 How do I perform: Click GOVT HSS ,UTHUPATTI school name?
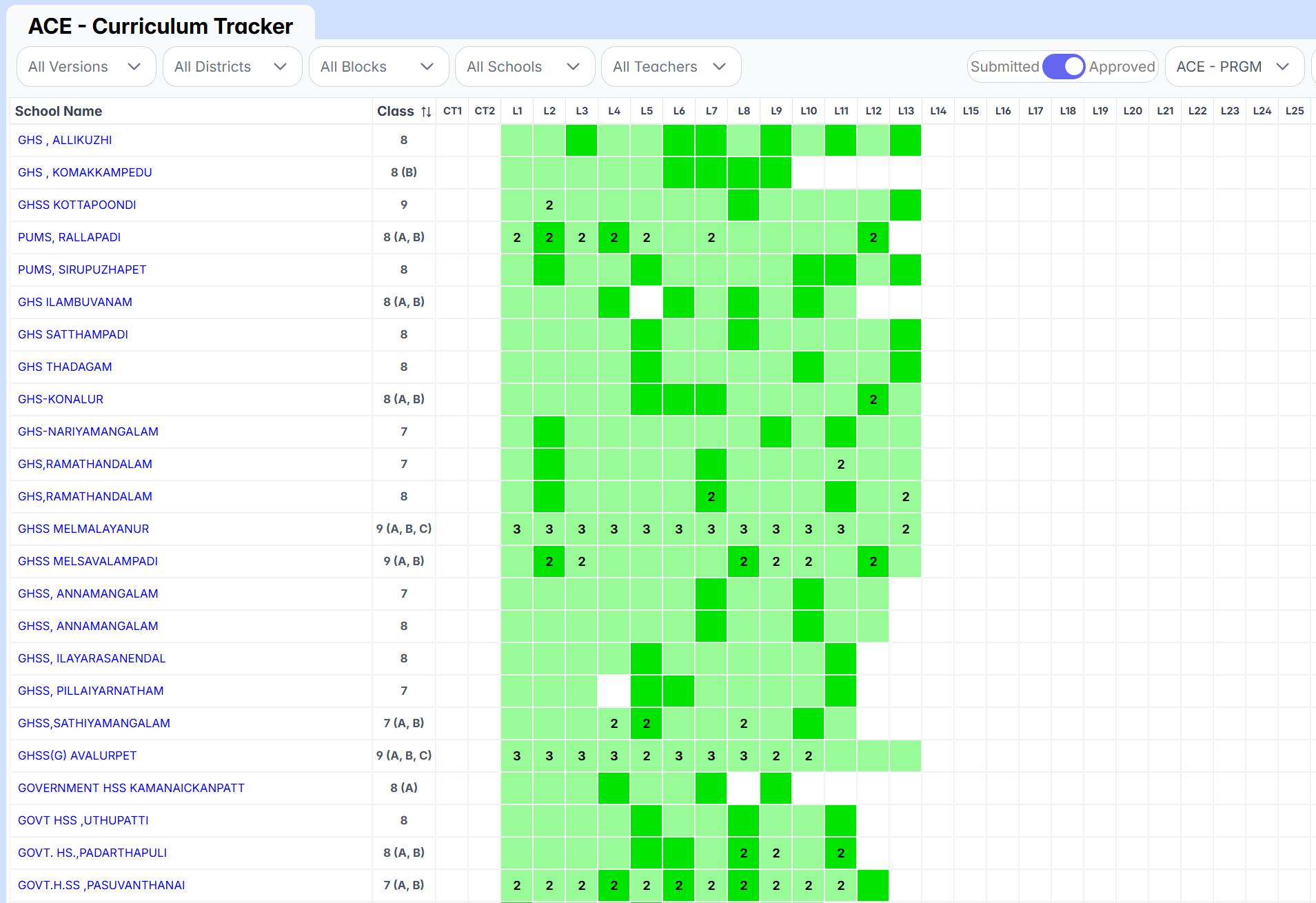click(x=83, y=820)
